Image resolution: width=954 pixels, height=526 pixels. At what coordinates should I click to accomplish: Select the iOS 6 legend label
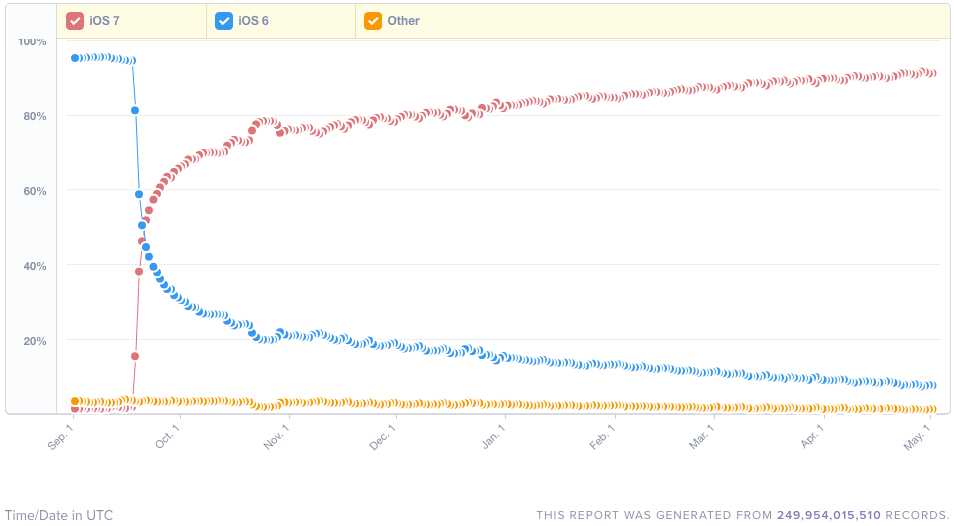point(253,21)
